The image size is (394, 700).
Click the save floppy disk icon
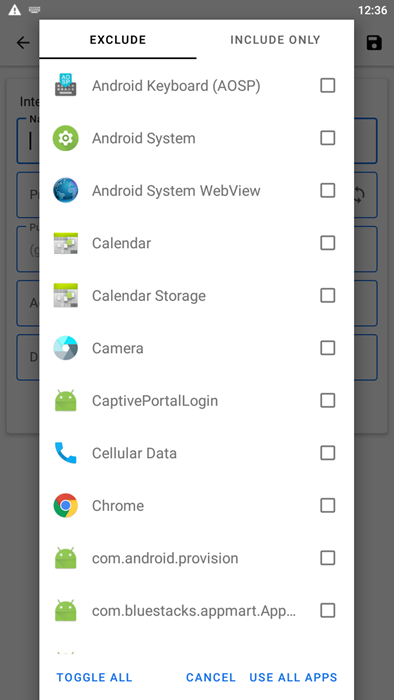click(374, 43)
